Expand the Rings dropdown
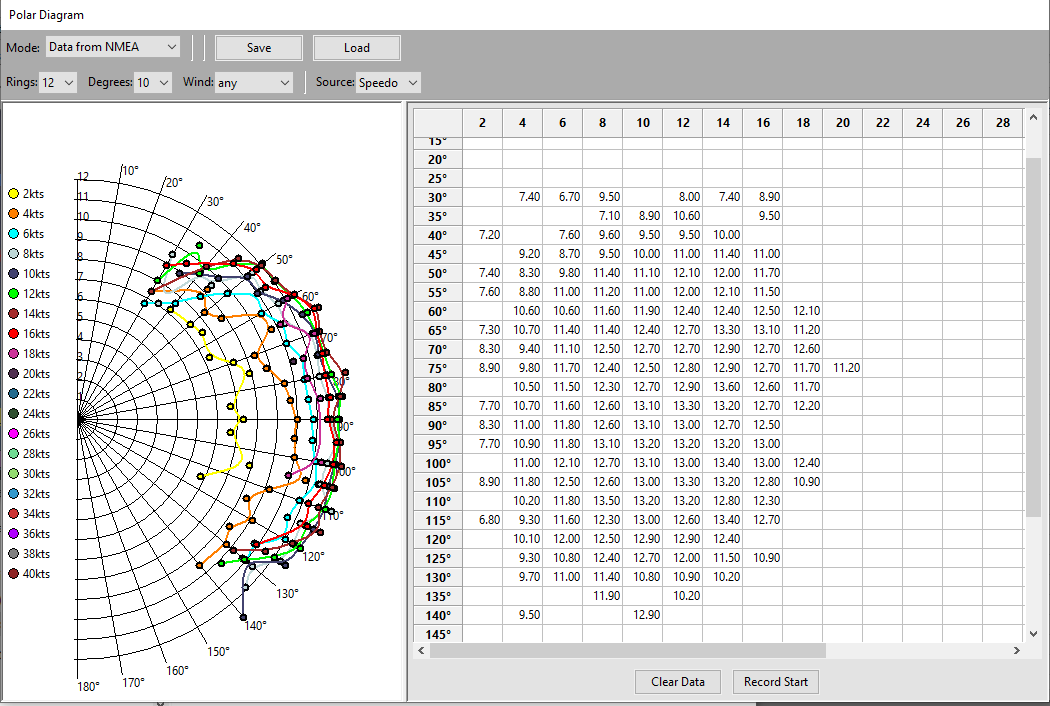The image size is (1050, 706). (x=58, y=83)
